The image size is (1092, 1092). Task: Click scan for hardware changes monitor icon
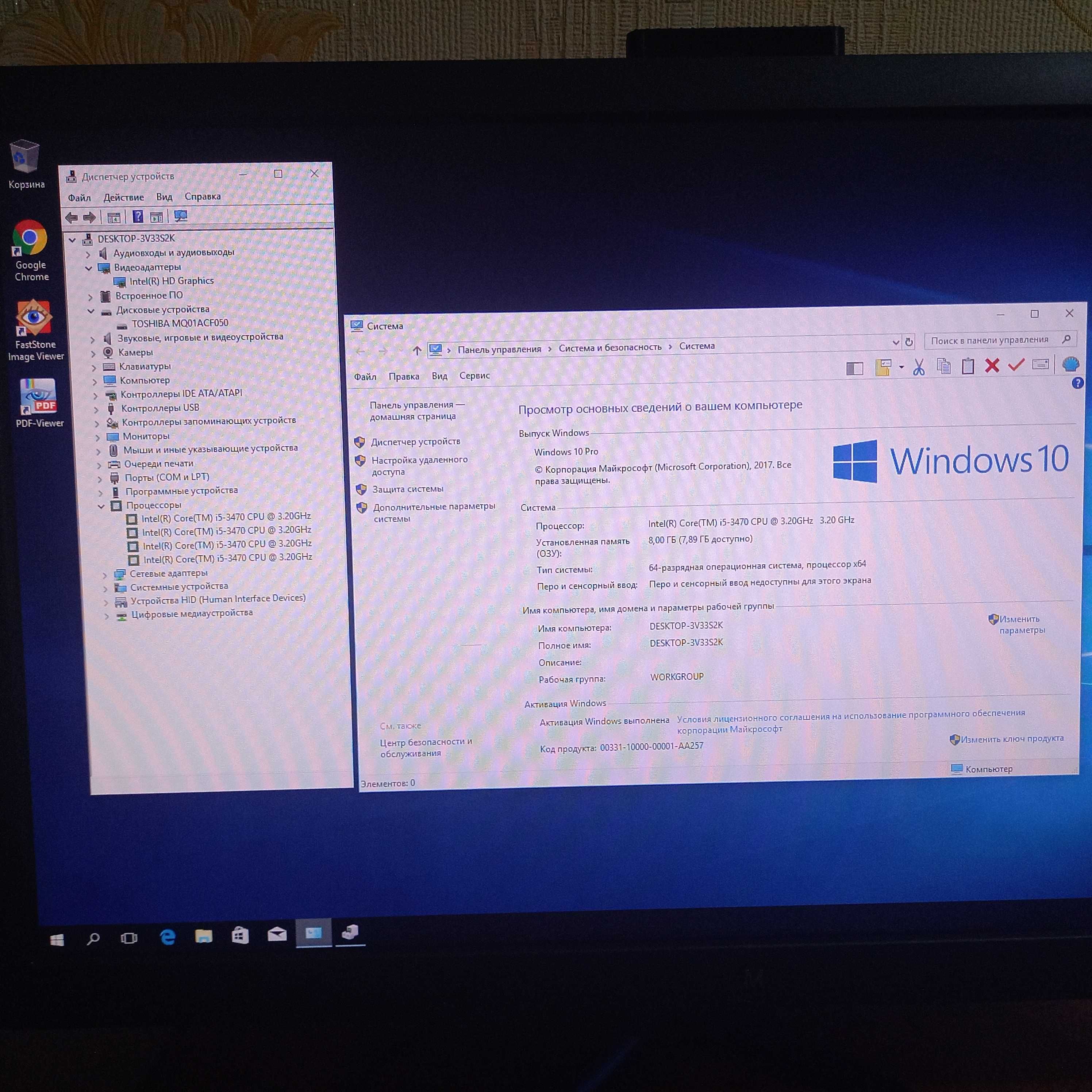(x=180, y=216)
